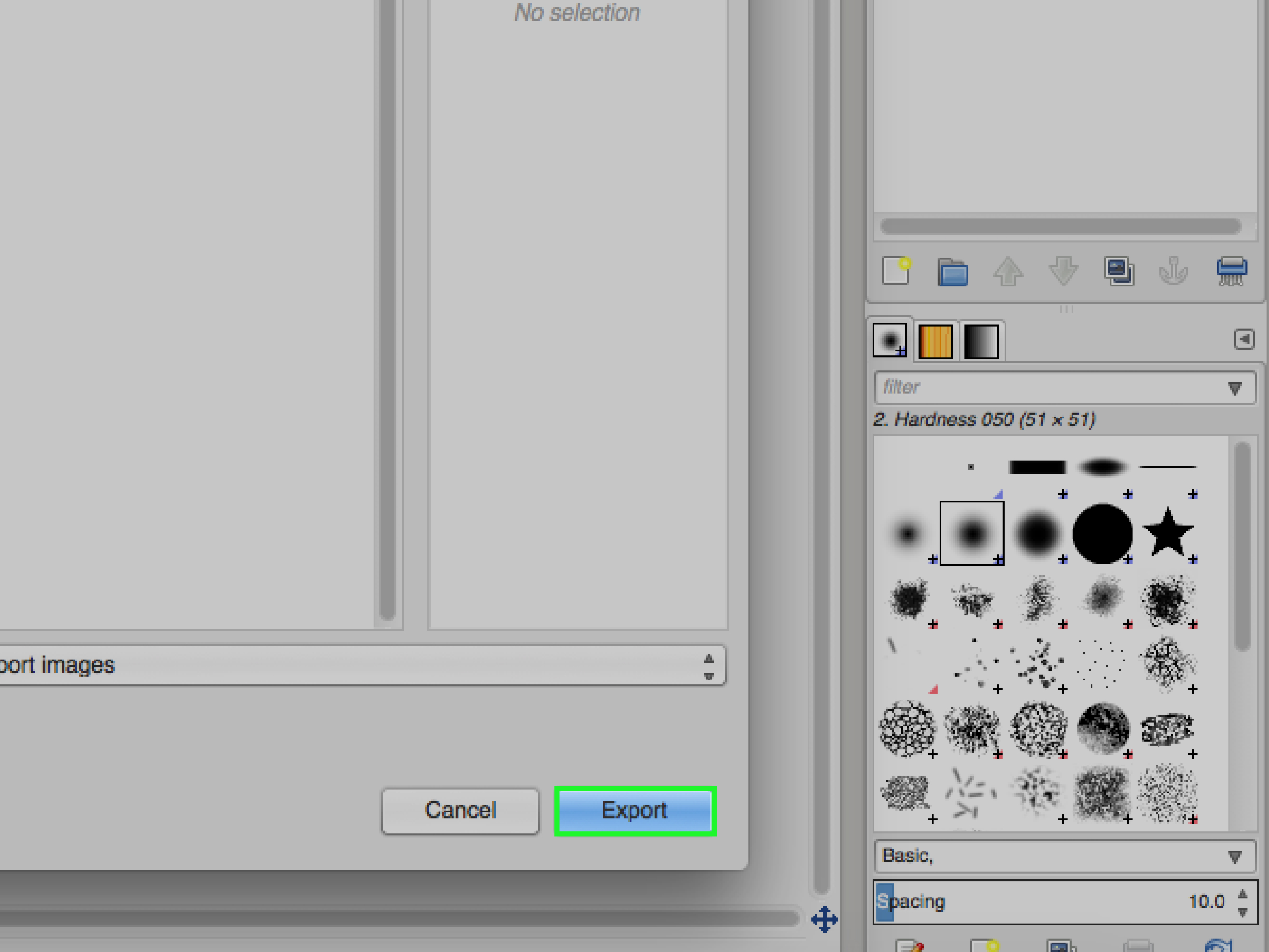
Task: Open the Basic brush tag dropdown
Action: coord(1065,856)
